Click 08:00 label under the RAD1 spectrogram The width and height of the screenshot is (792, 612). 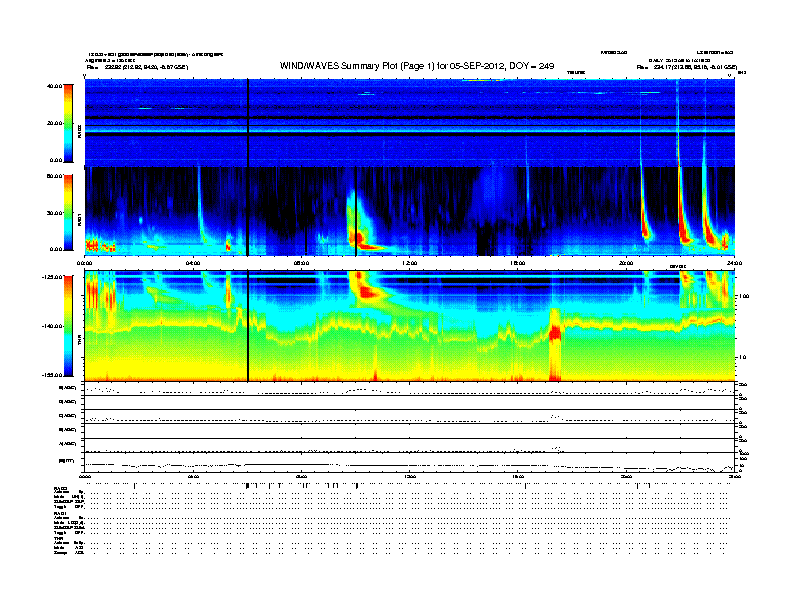click(301, 263)
